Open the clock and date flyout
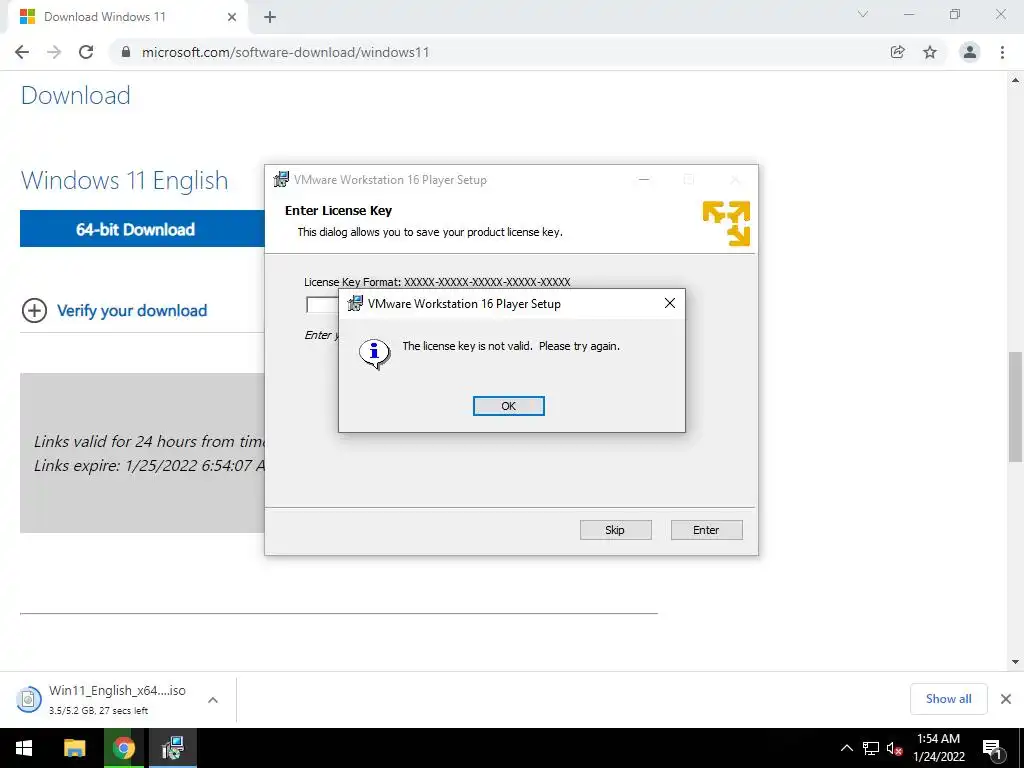The width and height of the screenshot is (1024, 768). pyautogui.click(x=938, y=748)
